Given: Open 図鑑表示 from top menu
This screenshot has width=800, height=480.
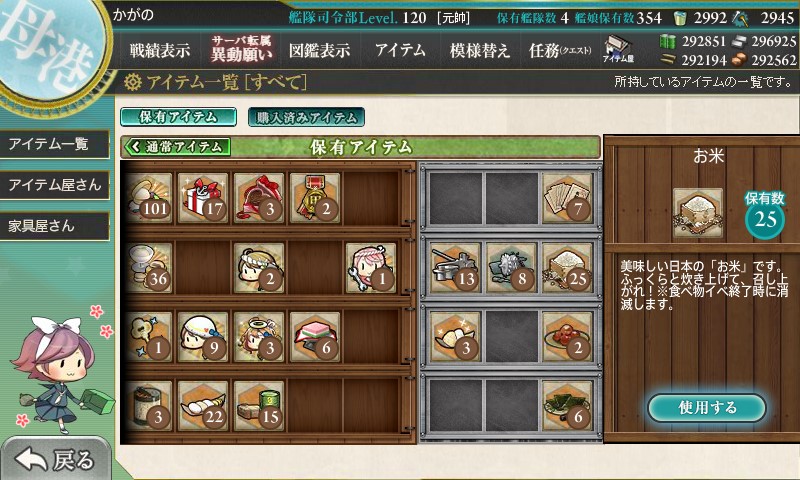Looking at the screenshot, I should pyautogui.click(x=319, y=50).
